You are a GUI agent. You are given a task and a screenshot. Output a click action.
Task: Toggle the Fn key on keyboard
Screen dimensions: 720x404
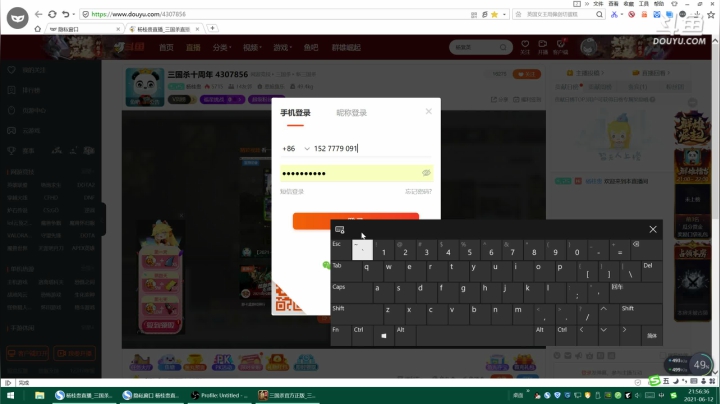(x=341, y=336)
